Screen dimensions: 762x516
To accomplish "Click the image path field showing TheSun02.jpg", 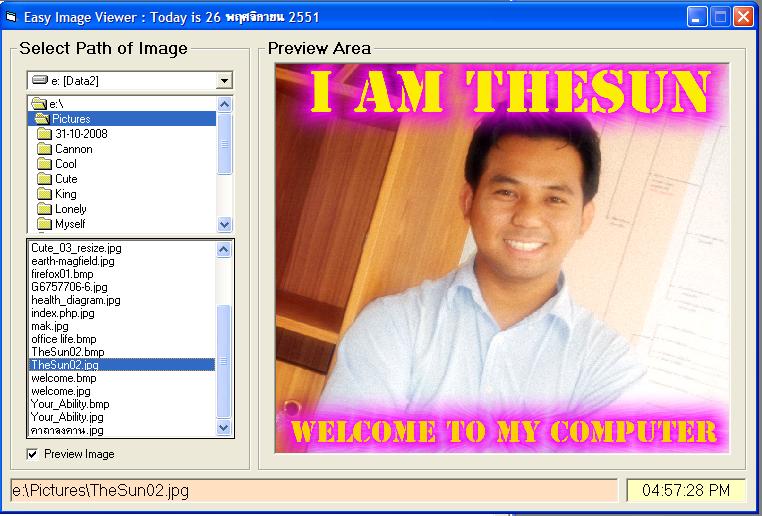I will pos(313,490).
